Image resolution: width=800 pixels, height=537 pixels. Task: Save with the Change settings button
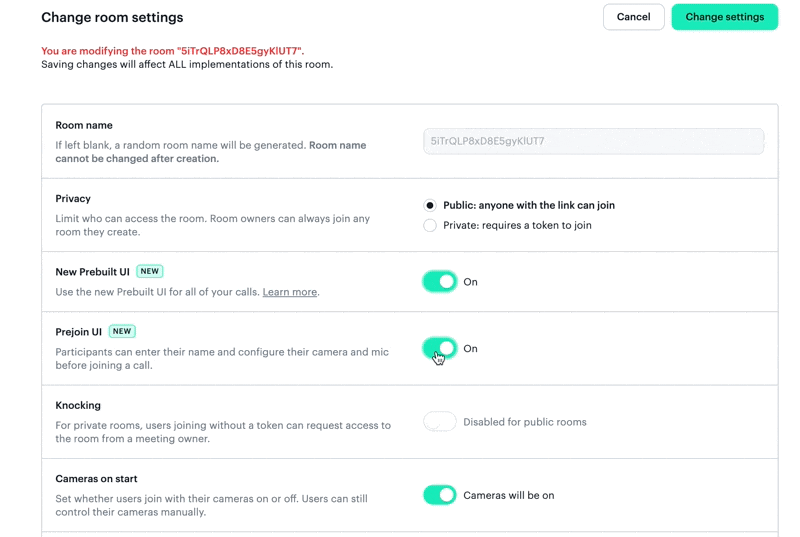click(724, 17)
